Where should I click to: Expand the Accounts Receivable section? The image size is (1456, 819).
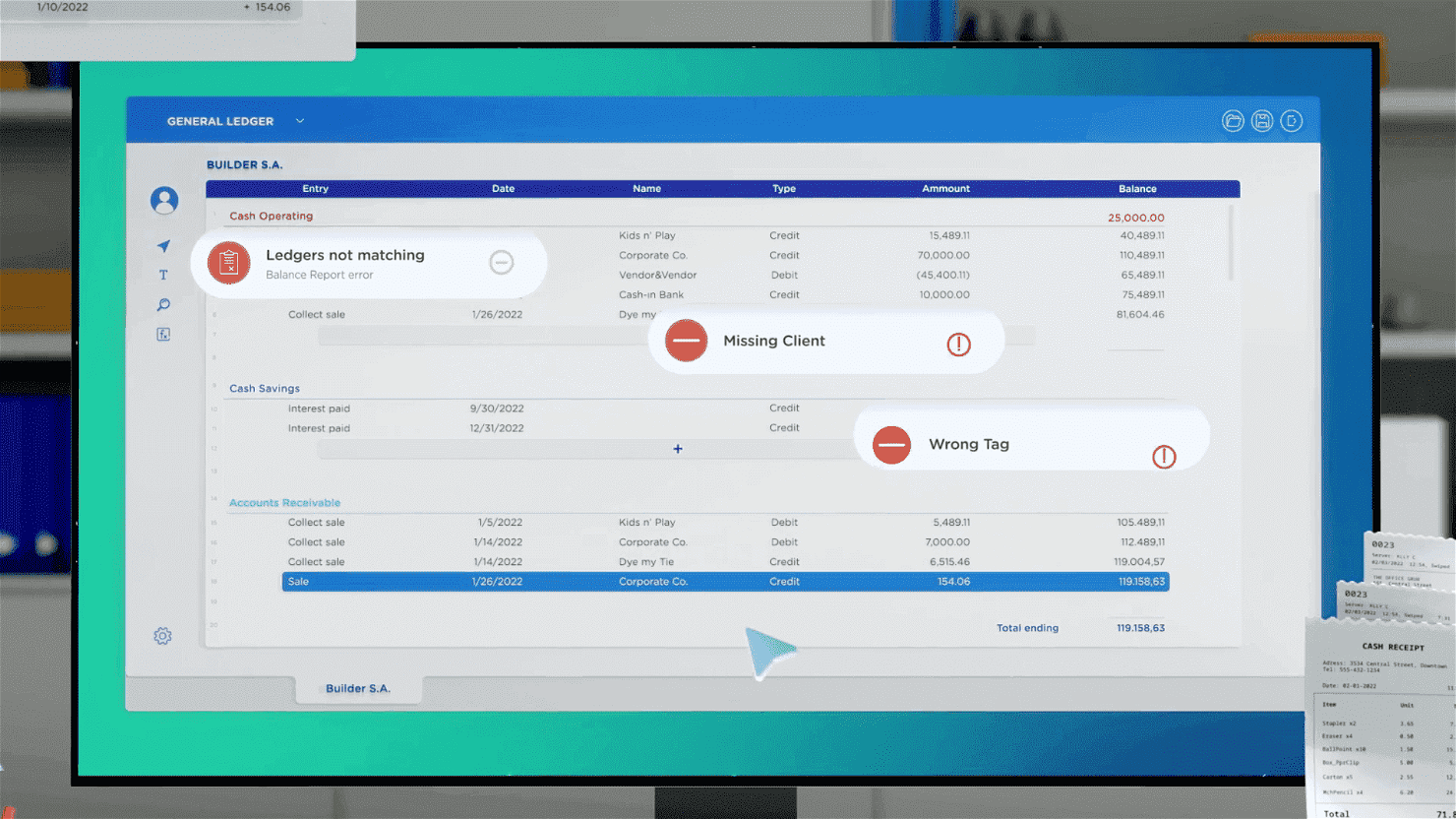[x=284, y=502]
